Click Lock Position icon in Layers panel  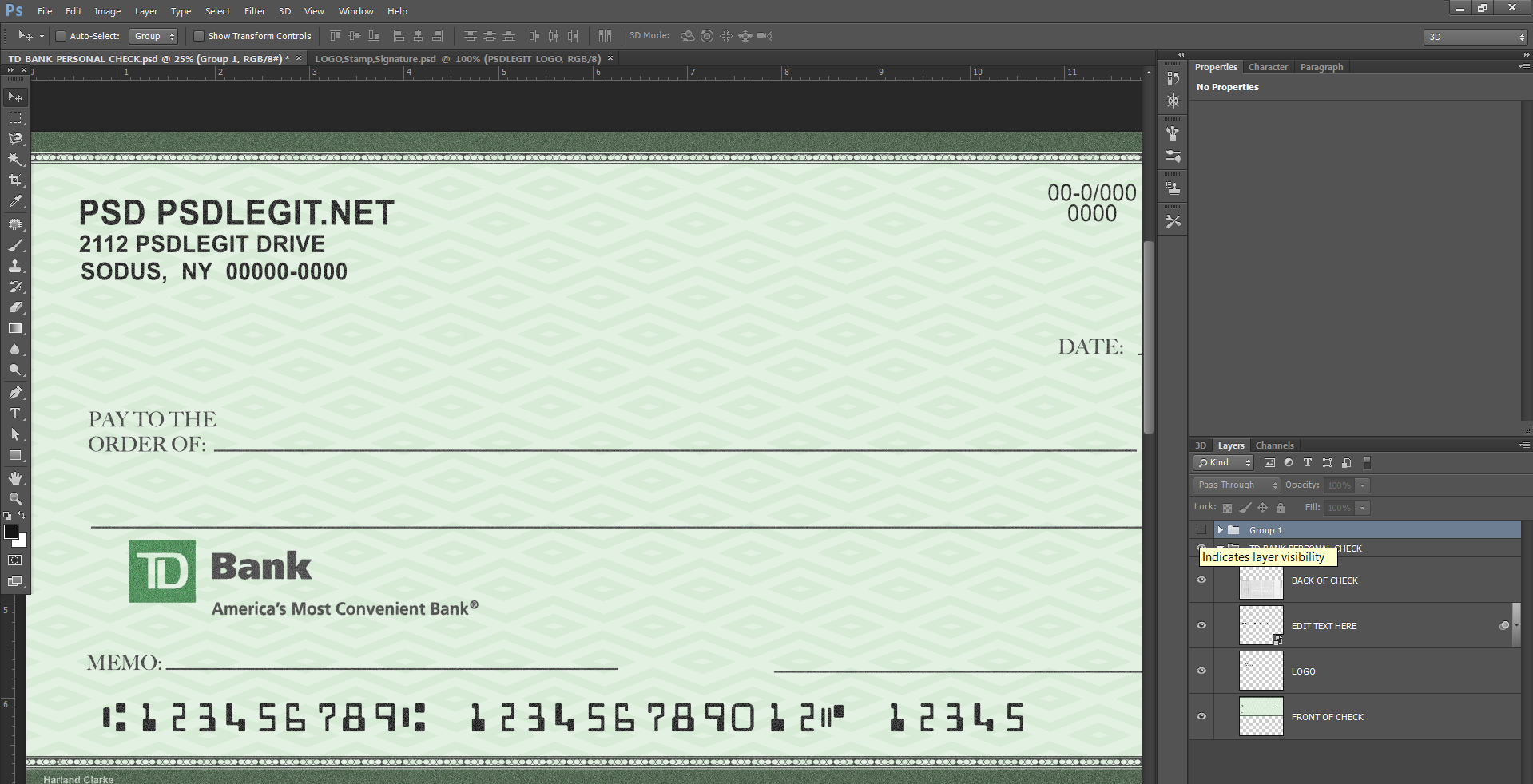point(1262,508)
